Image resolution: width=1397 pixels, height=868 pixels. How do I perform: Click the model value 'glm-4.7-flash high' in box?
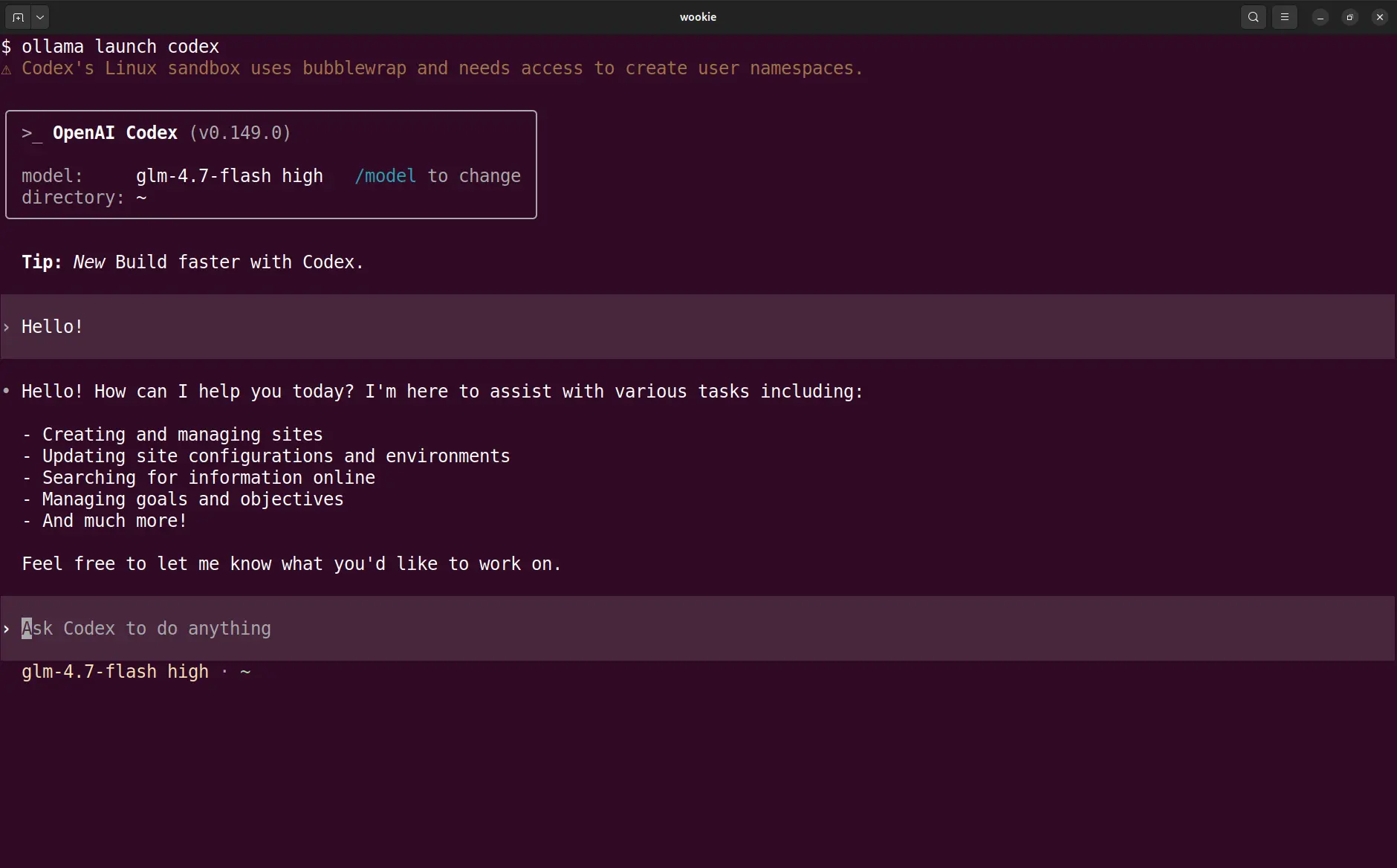(230, 176)
